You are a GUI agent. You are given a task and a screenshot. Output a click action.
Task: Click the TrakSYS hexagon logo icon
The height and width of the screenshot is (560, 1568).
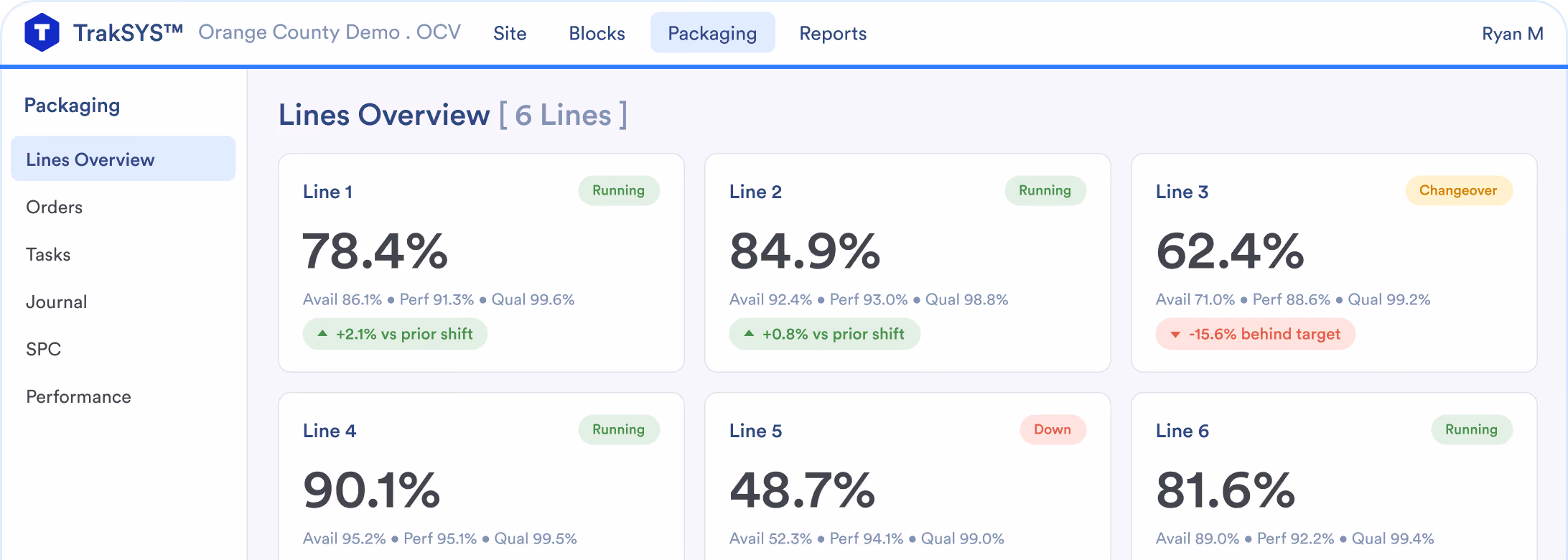pos(42,33)
